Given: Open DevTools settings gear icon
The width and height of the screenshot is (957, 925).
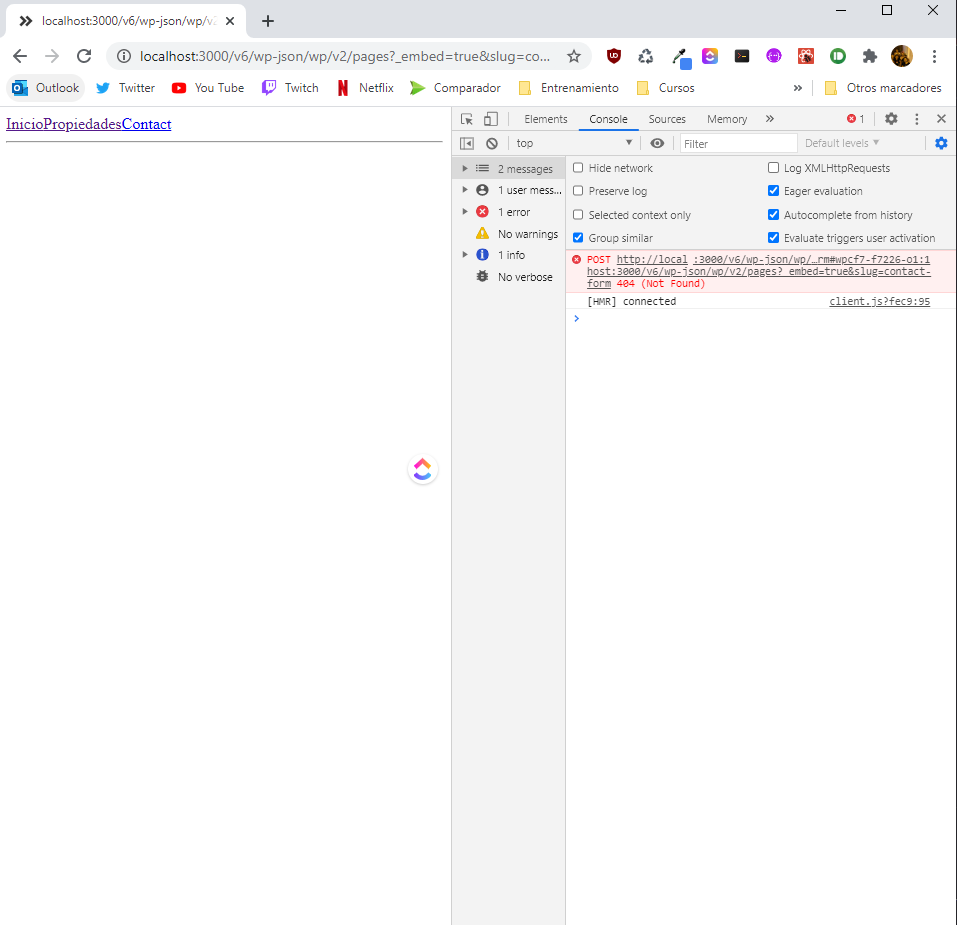Looking at the screenshot, I should tap(891, 119).
